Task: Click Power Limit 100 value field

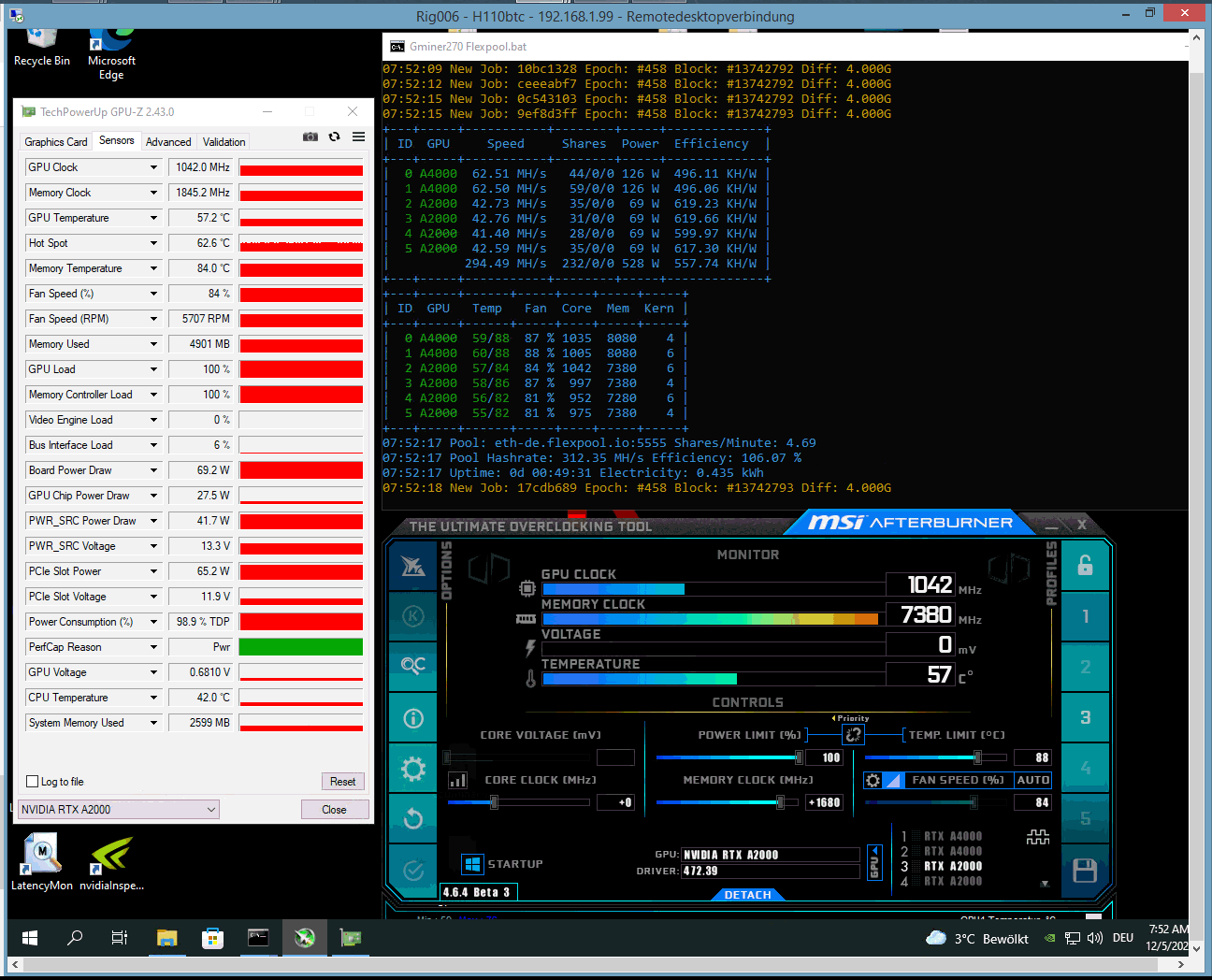Action: tap(824, 757)
